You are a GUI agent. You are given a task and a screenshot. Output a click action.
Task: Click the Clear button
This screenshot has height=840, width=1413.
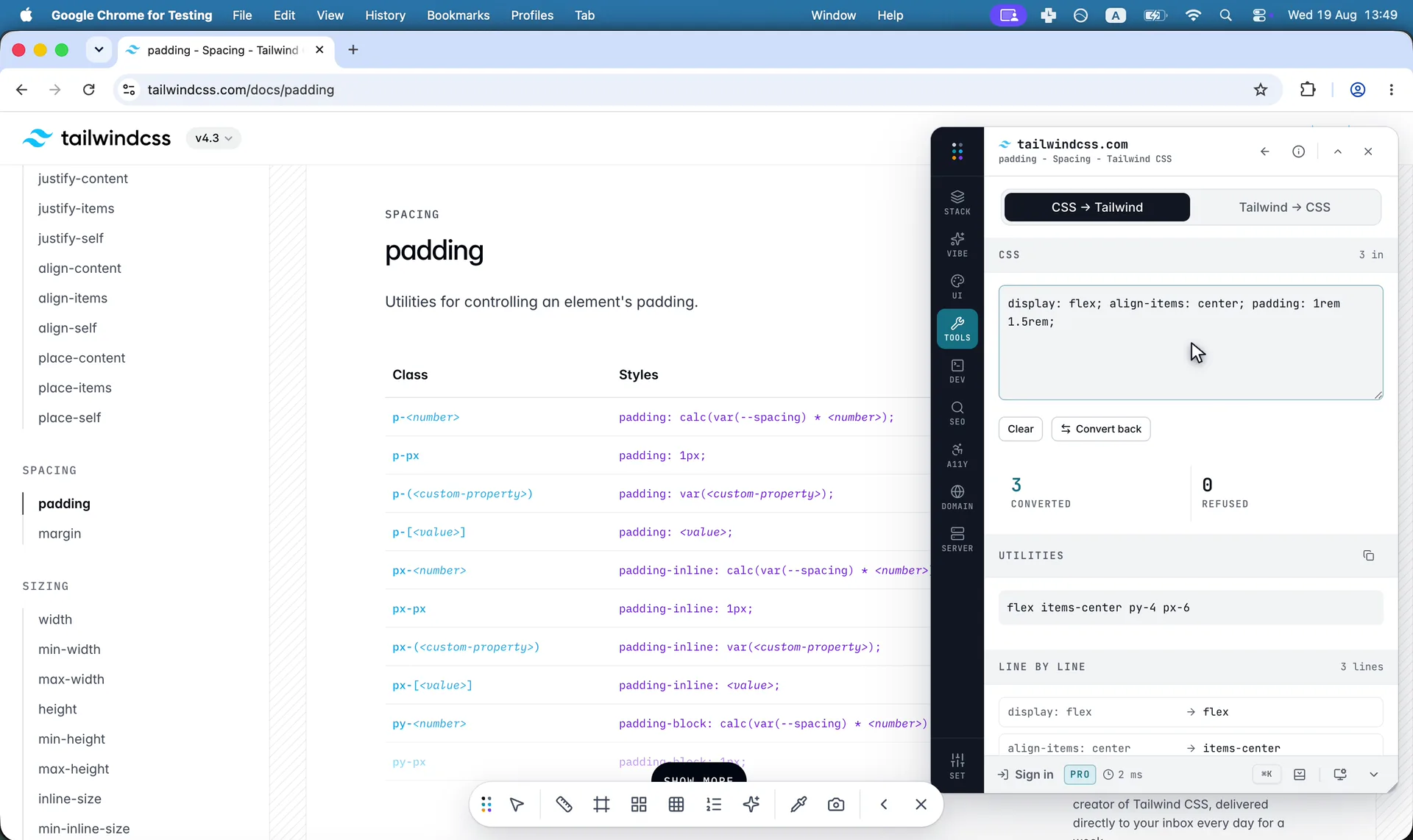click(1020, 429)
